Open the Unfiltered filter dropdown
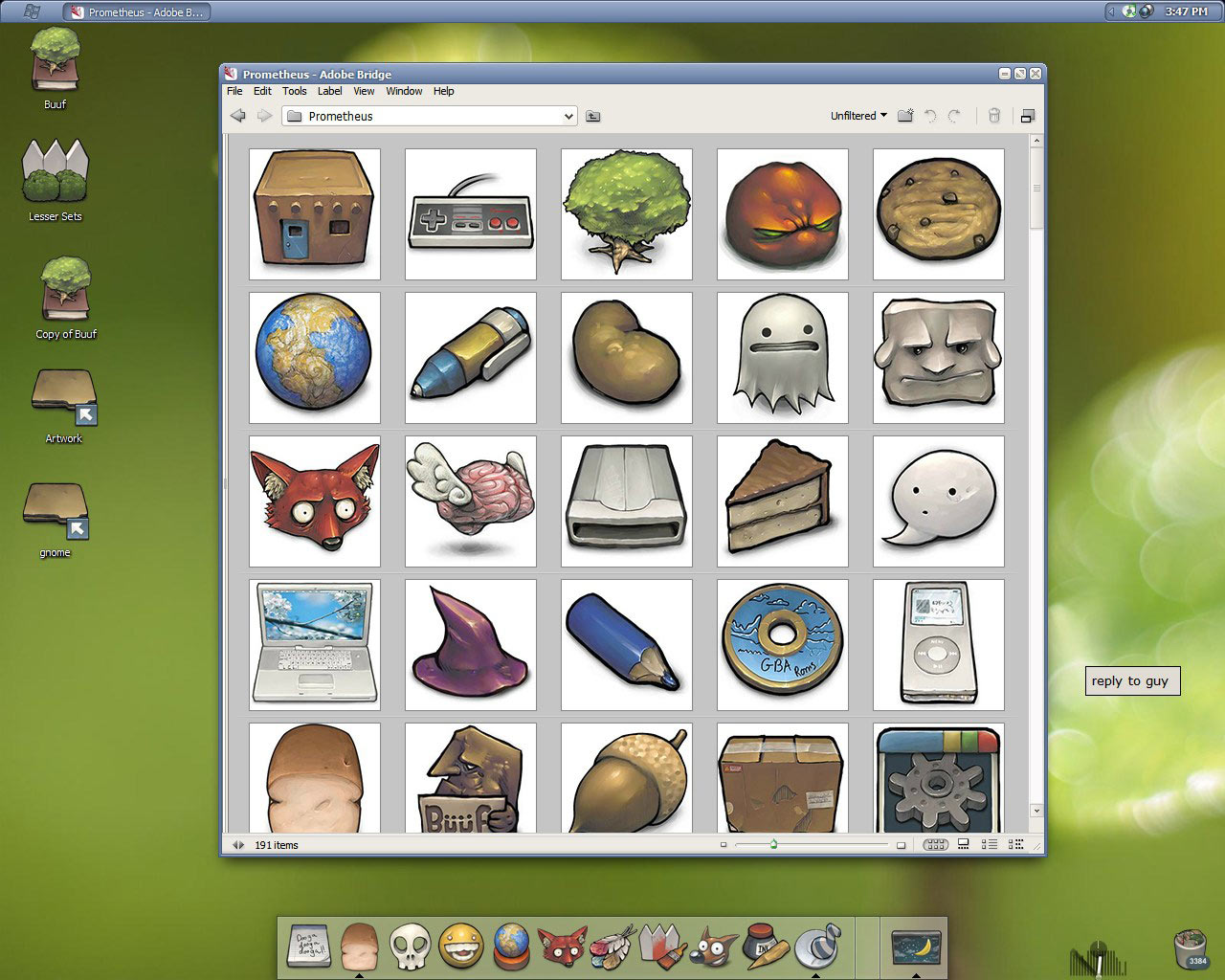 tap(858, 116)
